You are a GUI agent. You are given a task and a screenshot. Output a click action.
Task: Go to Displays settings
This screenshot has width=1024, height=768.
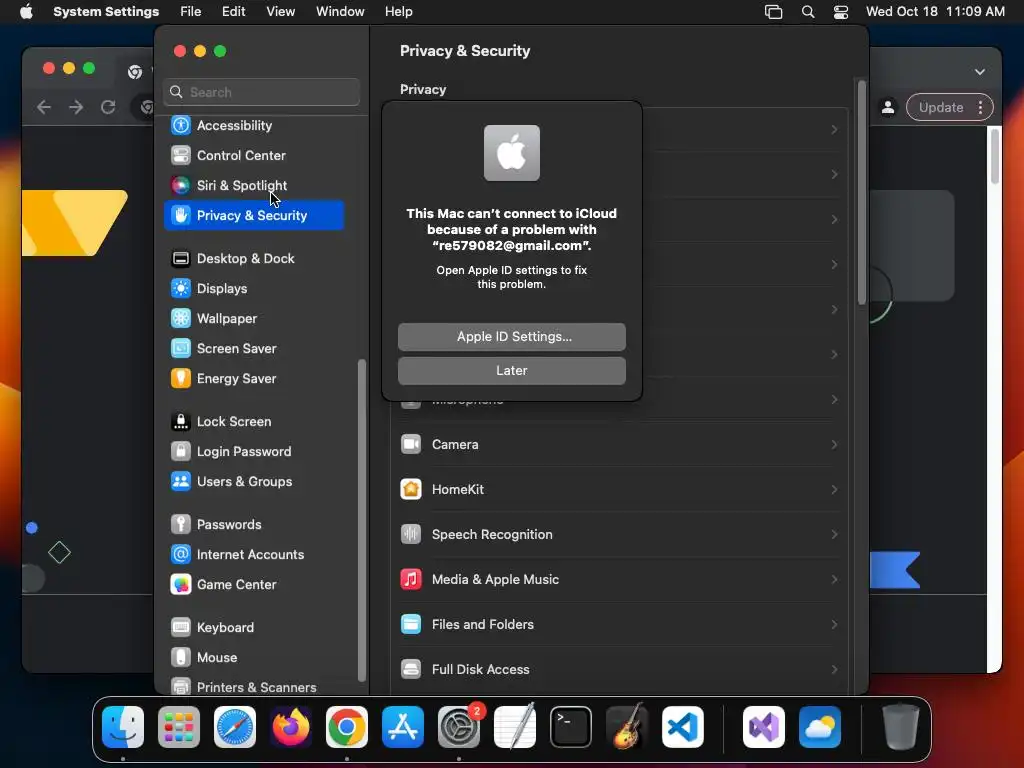(x=253, y=289)
